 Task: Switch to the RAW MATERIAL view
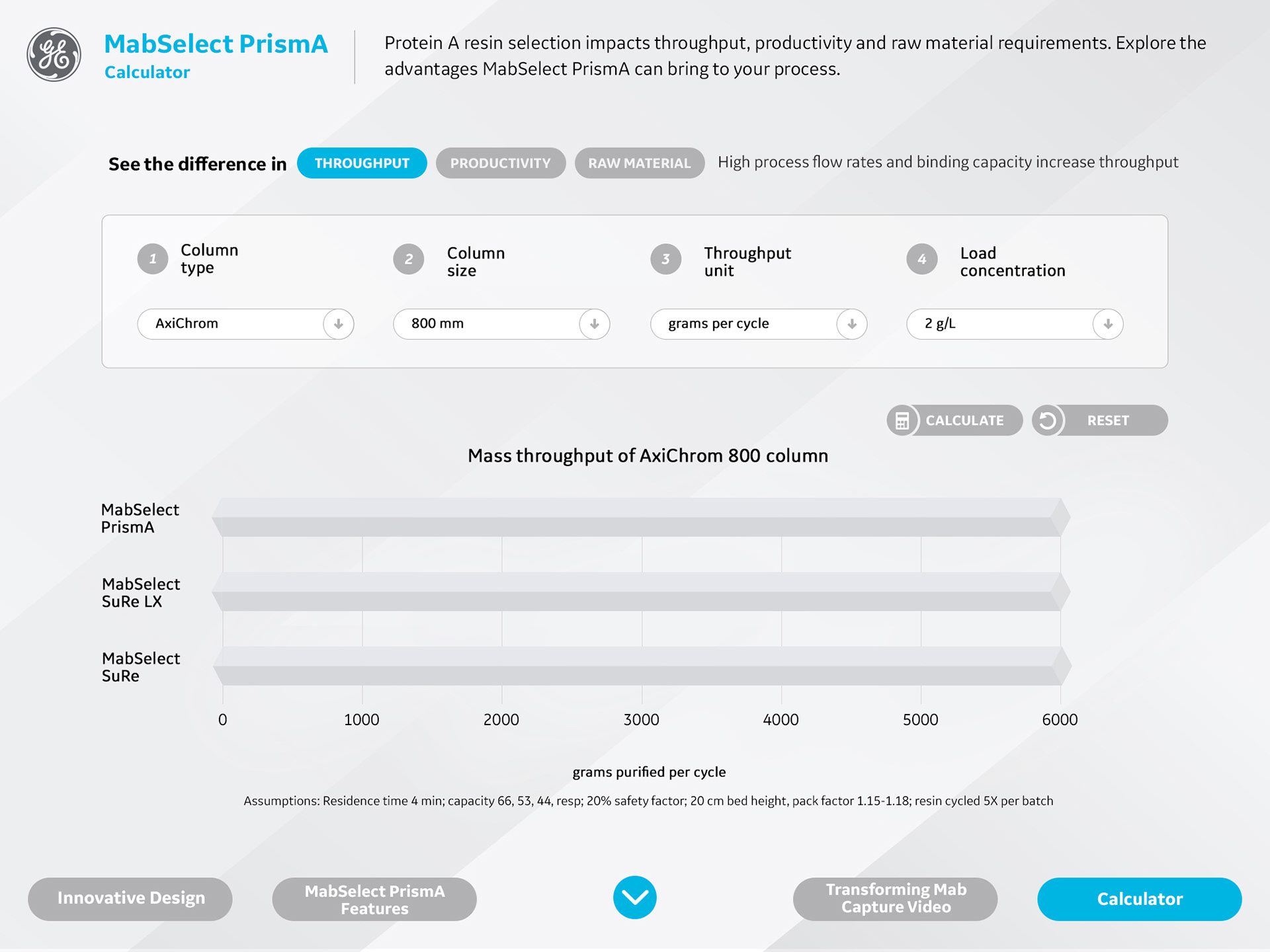pyautogui.click(x=639, y=163)
